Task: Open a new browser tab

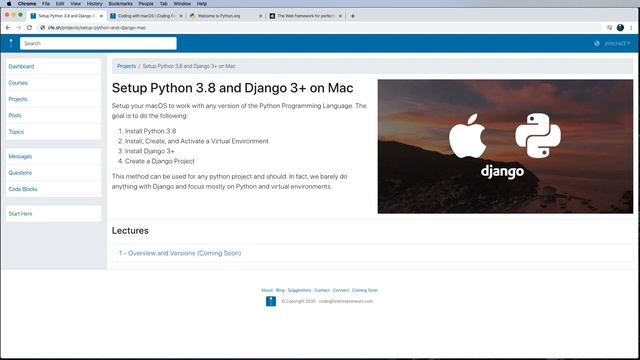Action: tap(353, 16)
